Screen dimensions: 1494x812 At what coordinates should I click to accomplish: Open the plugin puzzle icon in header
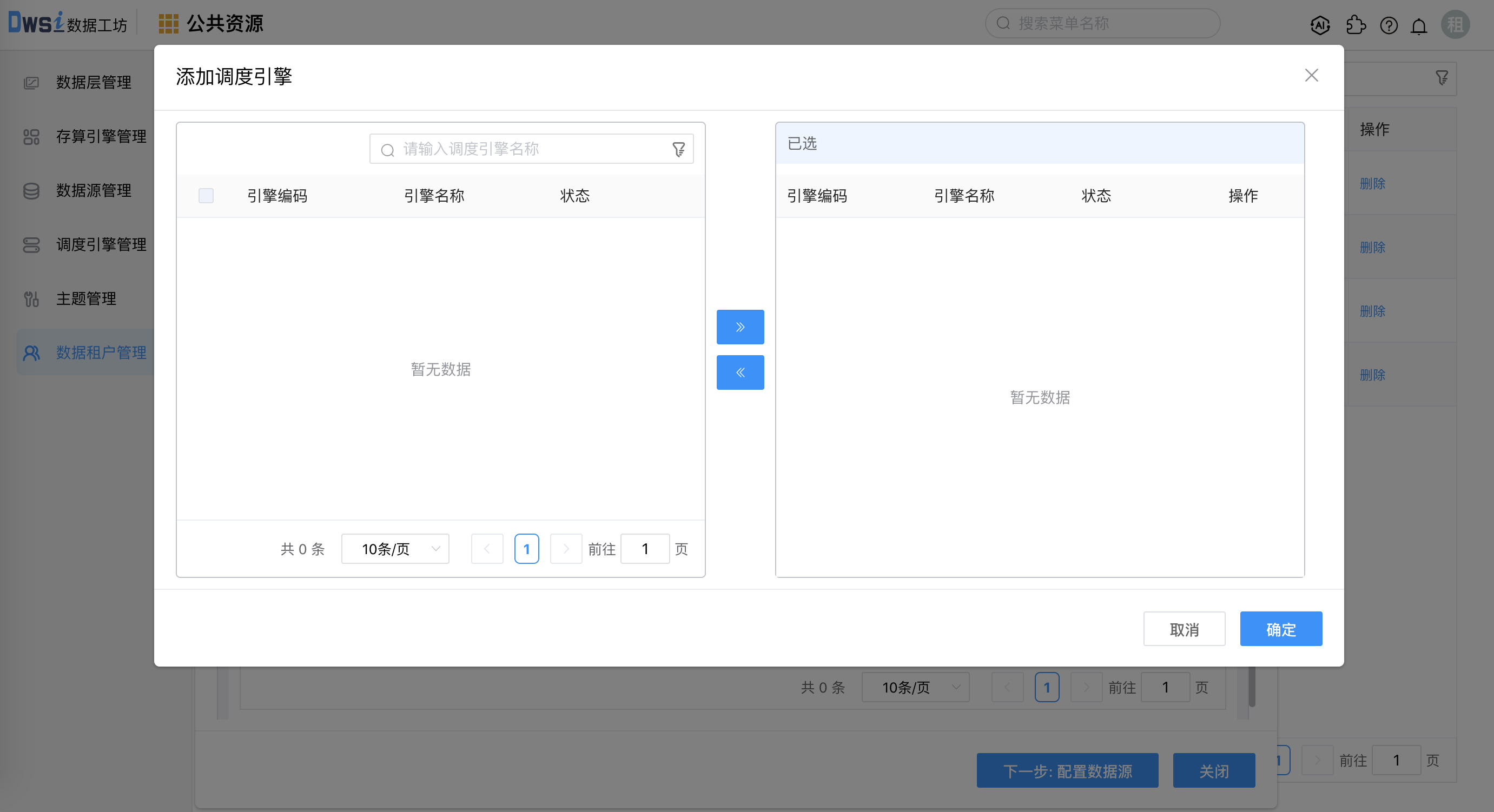pos(1356,25)
